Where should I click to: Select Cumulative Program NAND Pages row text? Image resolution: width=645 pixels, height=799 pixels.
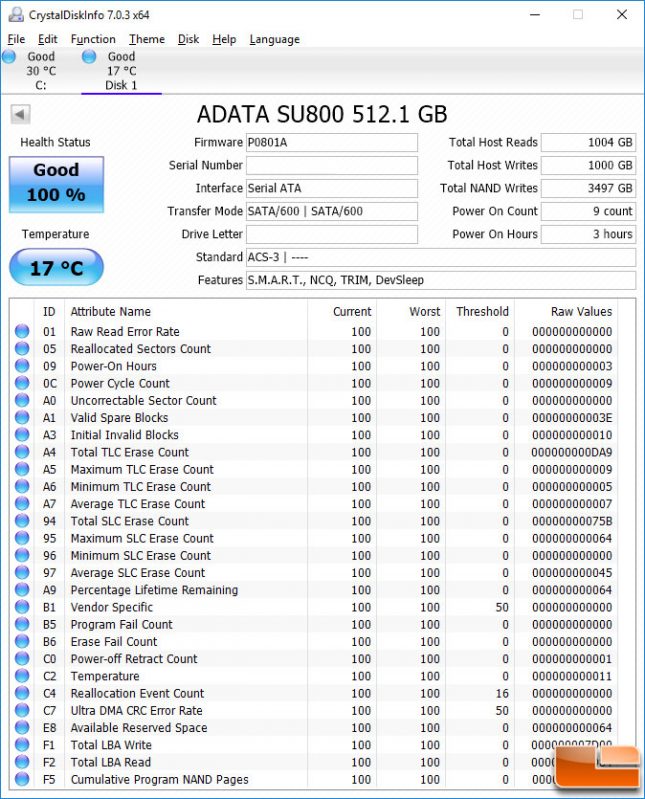[x=159, y=780]
